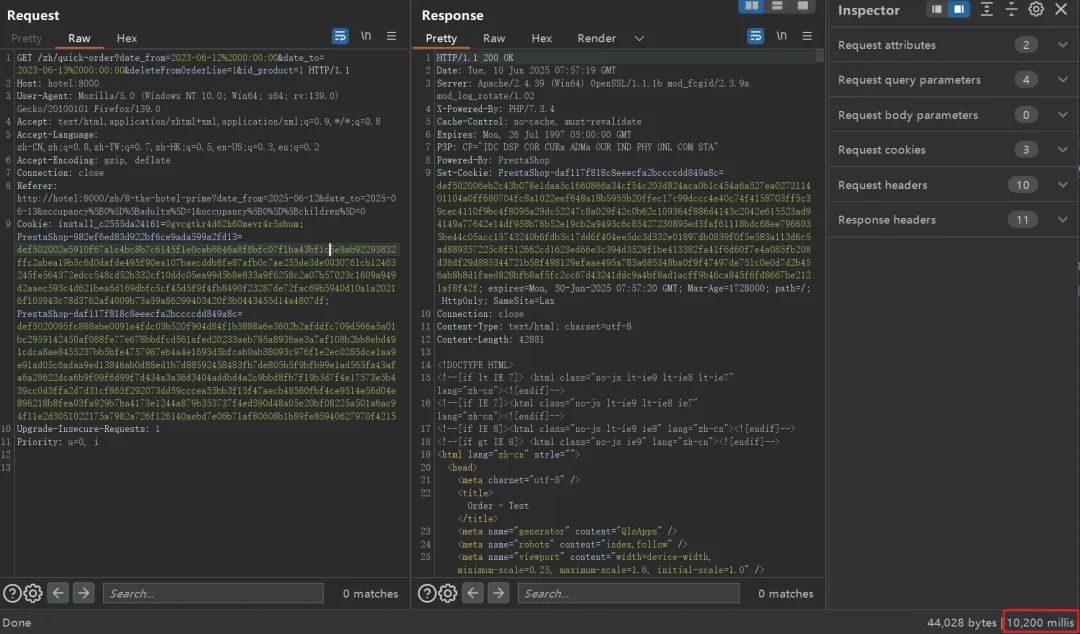Screen dimensions: 1080x634
Task: Go to previous match in Request search
Action: (58, 593)
